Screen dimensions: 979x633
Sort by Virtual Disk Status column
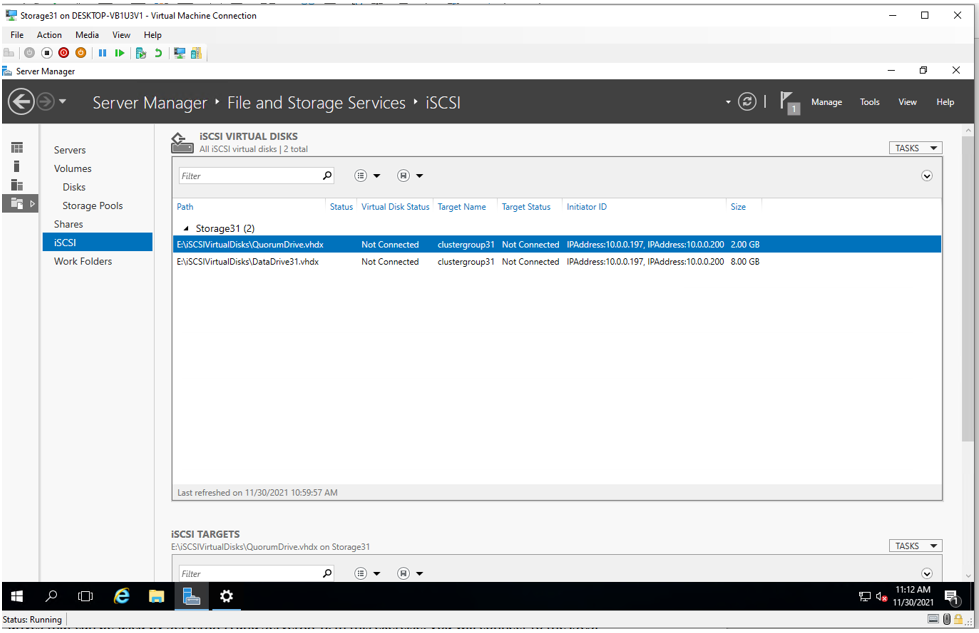[x=395, y=207]
